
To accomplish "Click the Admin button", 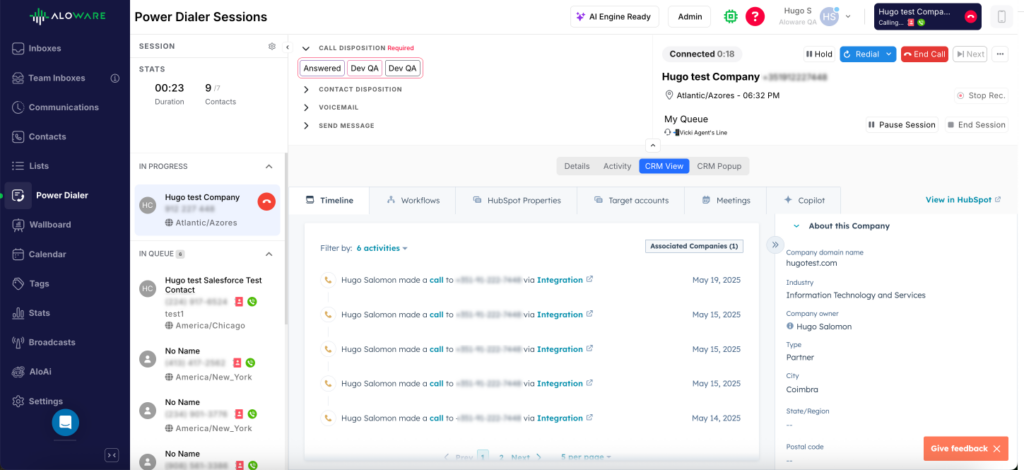I will click(x=689, y=17).
